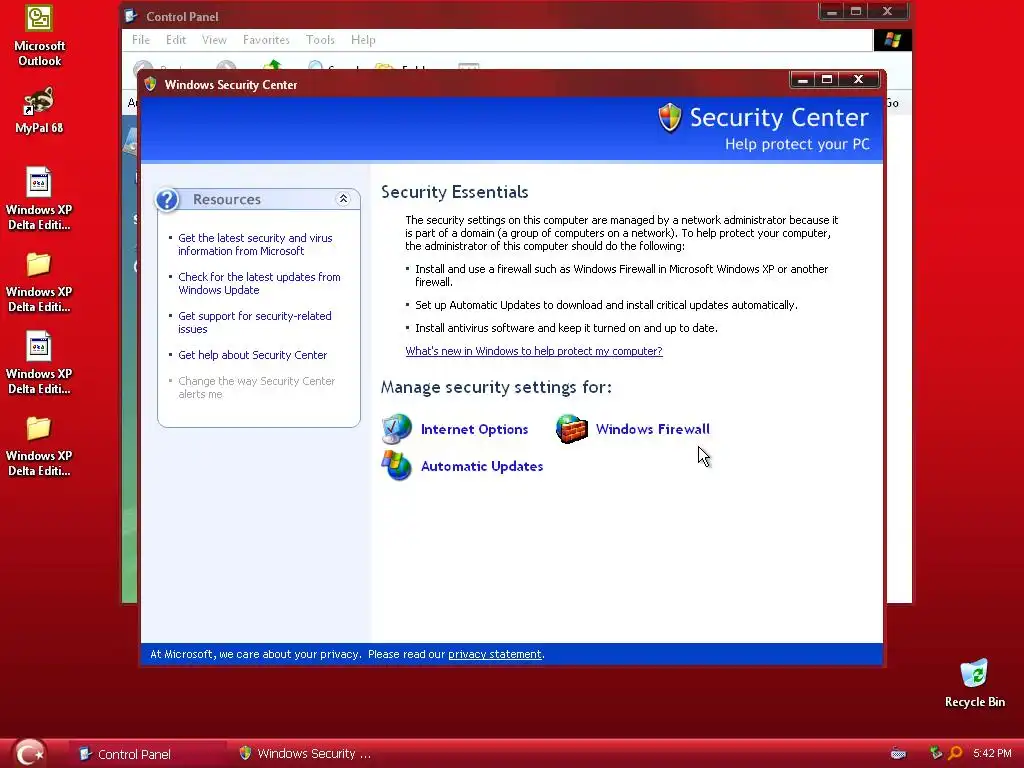Click the shield icon in Windows Security Center title bar
This screenshot has height=768, width=1024.
(x=151, y=84)
